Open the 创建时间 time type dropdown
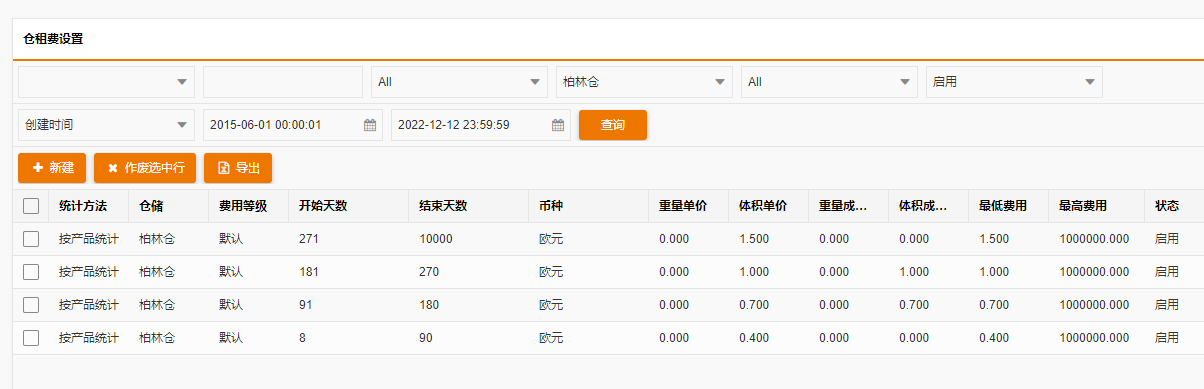Viewport: 1204px width, 389px height. (x=106, y=125)
